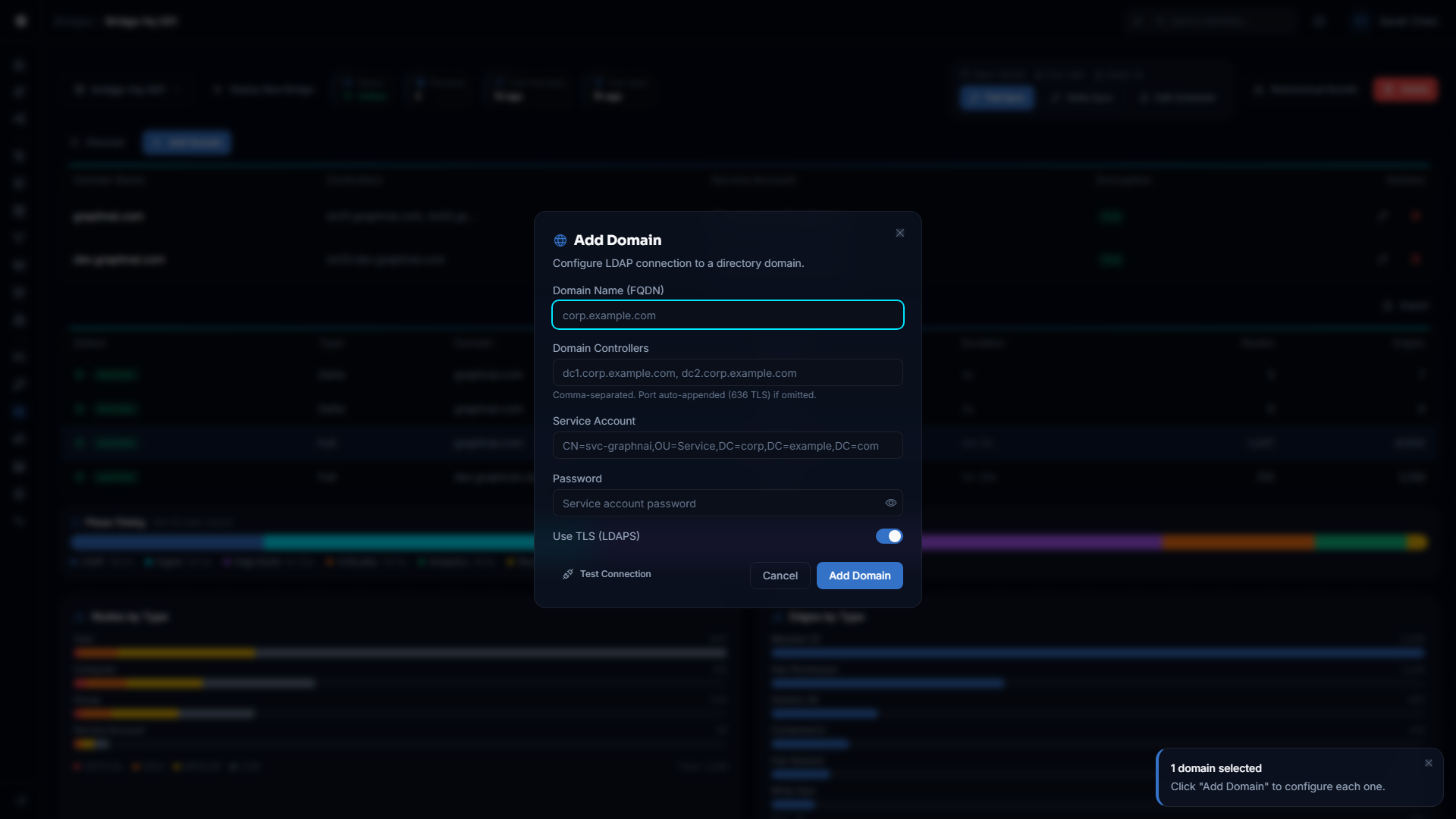The image size is (1456, 819).
Task: Click the pencil edit icon on the first domain row
Action: (x=1382, y=216)
